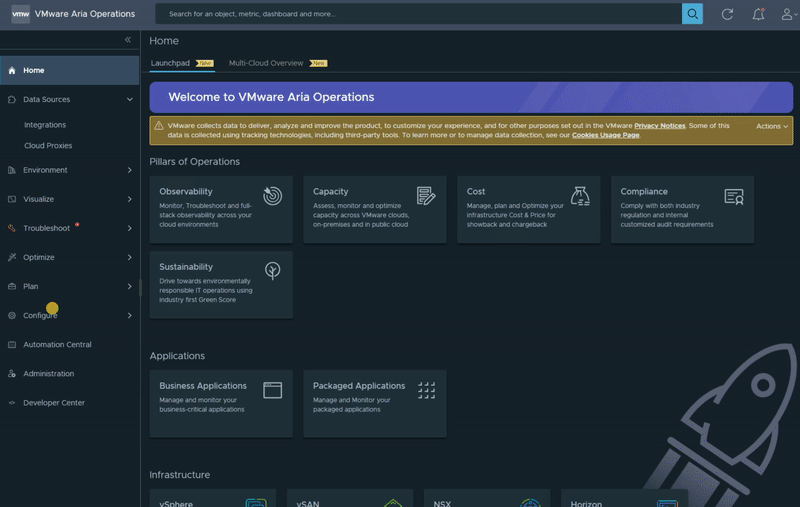
Task: Expand the Plan menu chevron
Action: pyautogui.click(x=130, y=286)
